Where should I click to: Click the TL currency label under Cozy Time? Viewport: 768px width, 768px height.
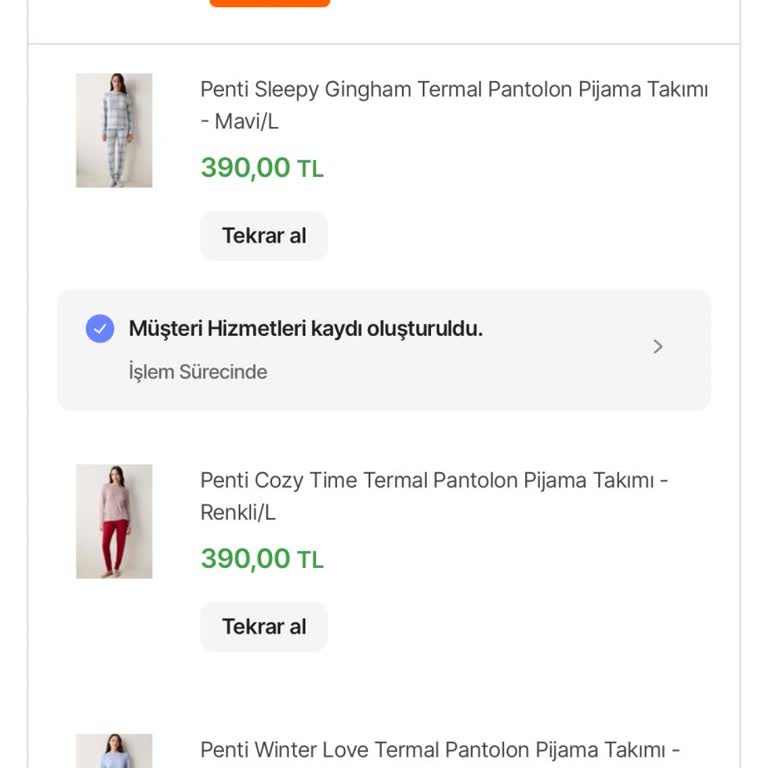click(310, 561)
